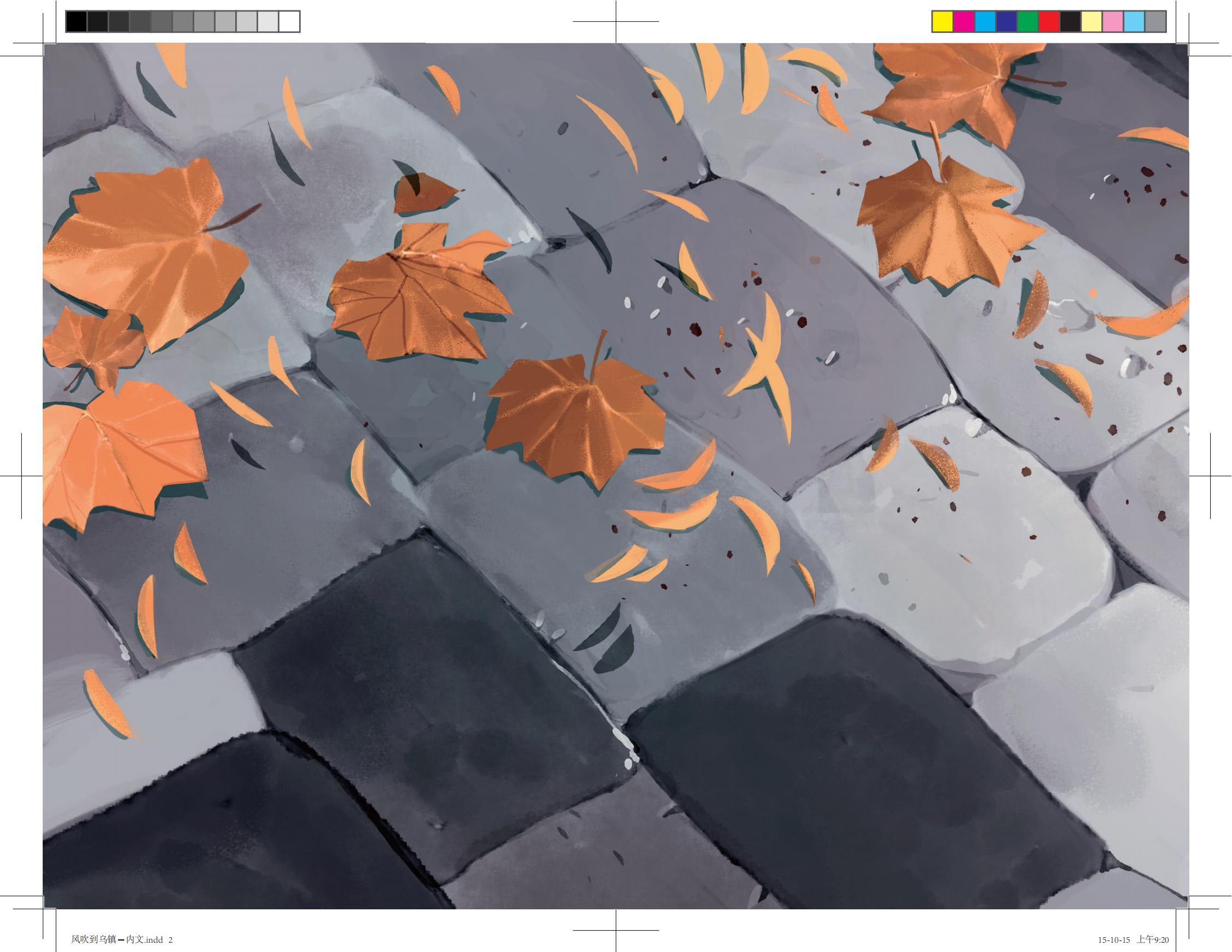Click the light cyan tint swatch
1232x952 pixels.
point(1135,22)
